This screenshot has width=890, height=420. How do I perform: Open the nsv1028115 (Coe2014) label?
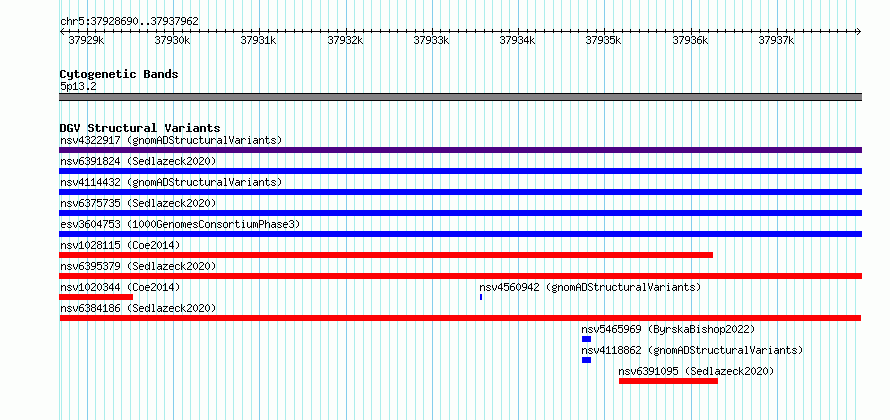(x=120, y=245)
